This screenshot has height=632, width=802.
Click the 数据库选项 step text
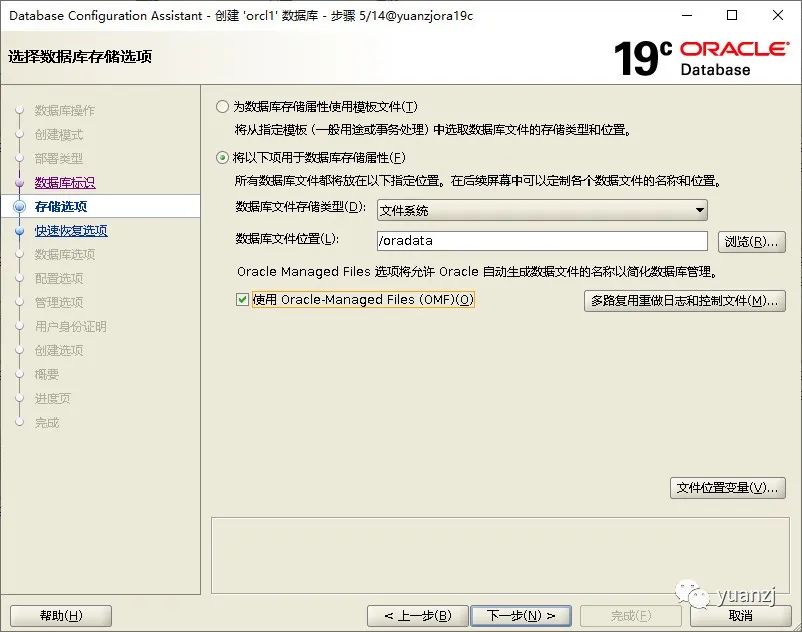pos(64,255)
